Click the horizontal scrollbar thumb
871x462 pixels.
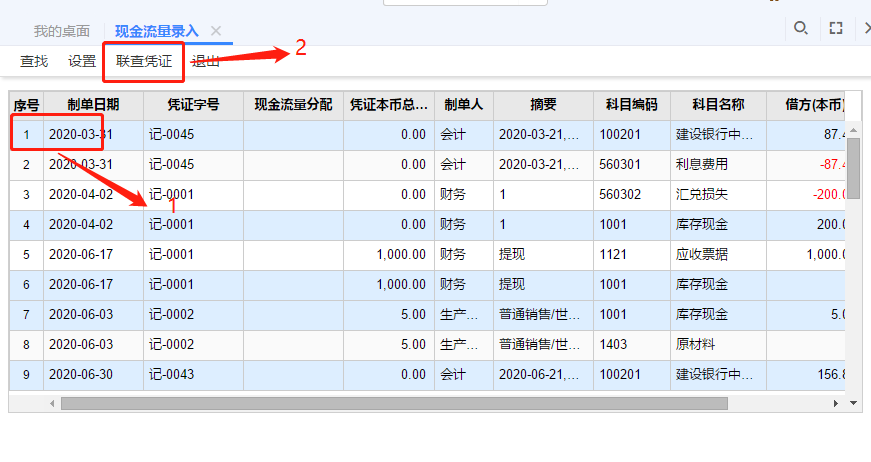click(x=393, y=404)
